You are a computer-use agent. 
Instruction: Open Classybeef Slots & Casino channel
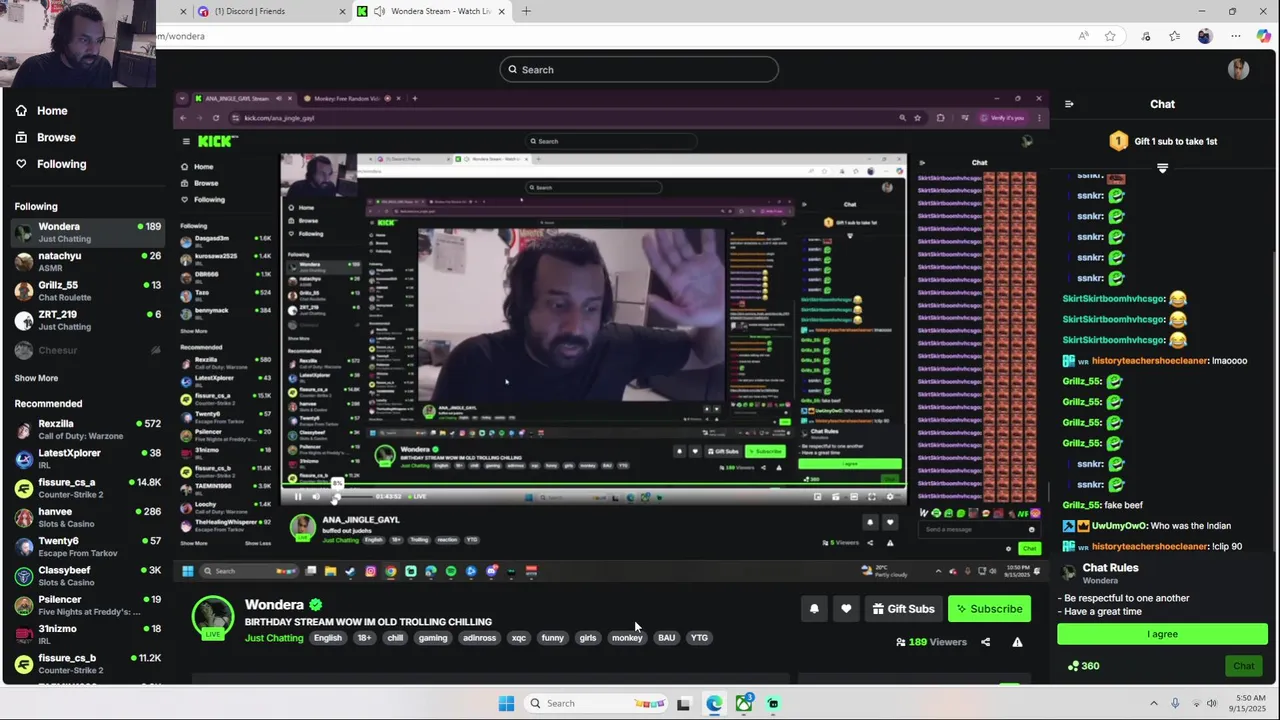(x=88, y=576)
